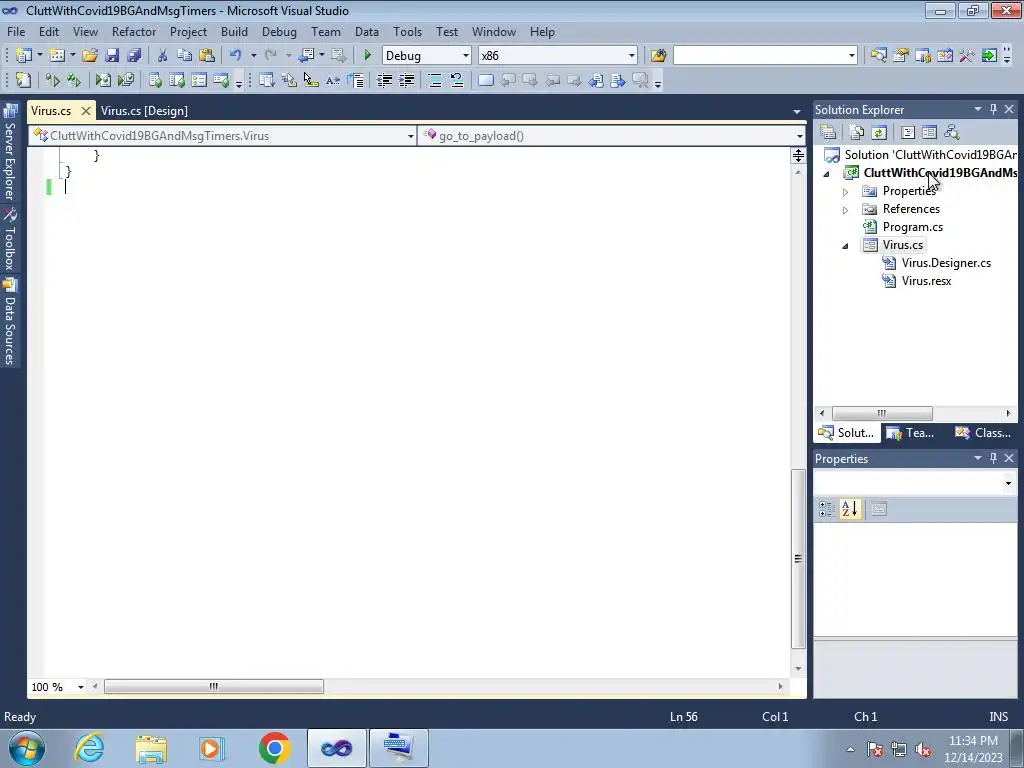Viewport: 1024px width, 768px height.
Task: Collapse the Virus.cs tree node
Action: pos(846,246)
